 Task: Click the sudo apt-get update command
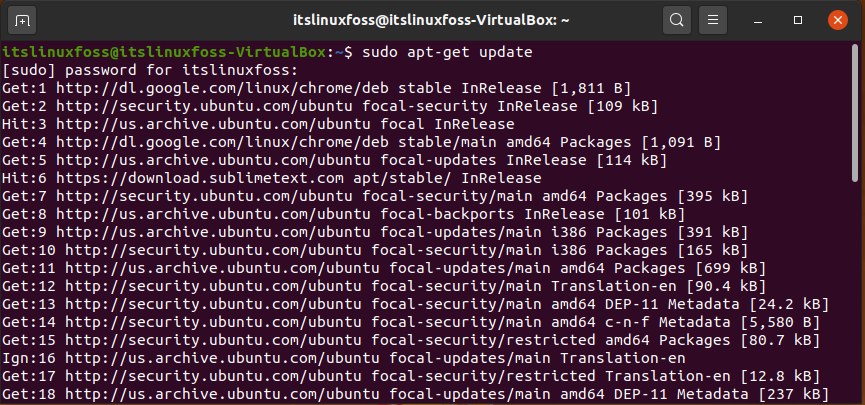click(x=447, y=52)
